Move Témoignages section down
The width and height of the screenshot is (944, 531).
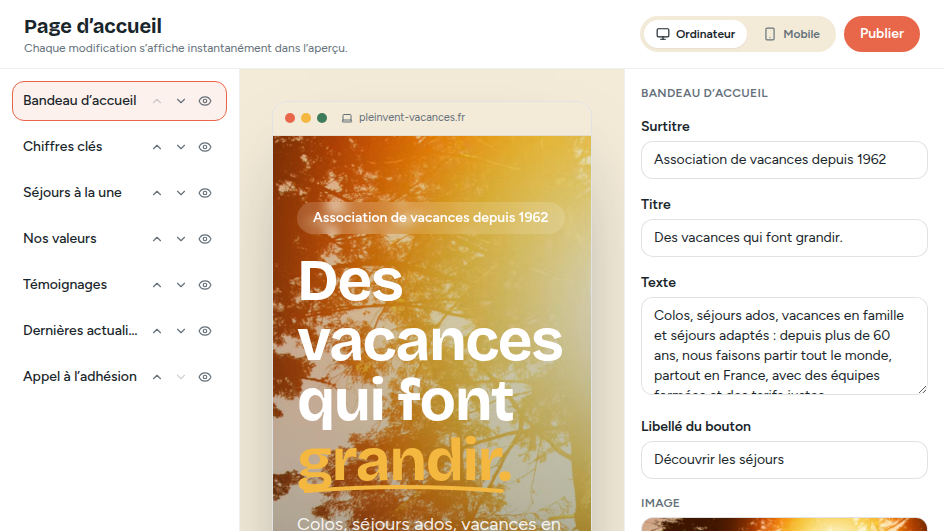pos(181,285)
